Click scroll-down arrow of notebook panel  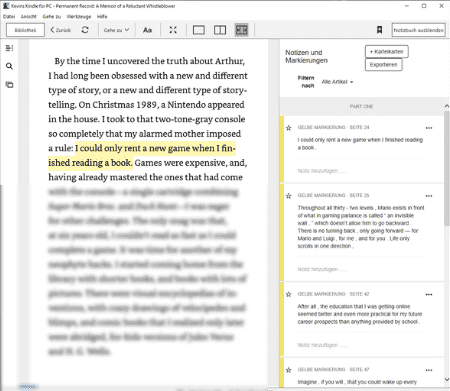click(x=447, y=380)
